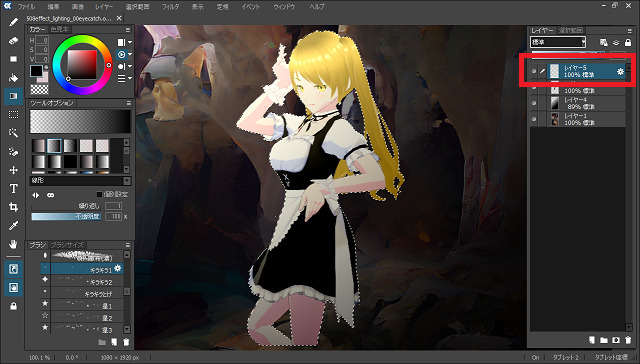Adjust the gradient opacity slider
Image resolution: width=640 pixels, height=364 pixels.
pyautogui.click(x=66, y=216)
